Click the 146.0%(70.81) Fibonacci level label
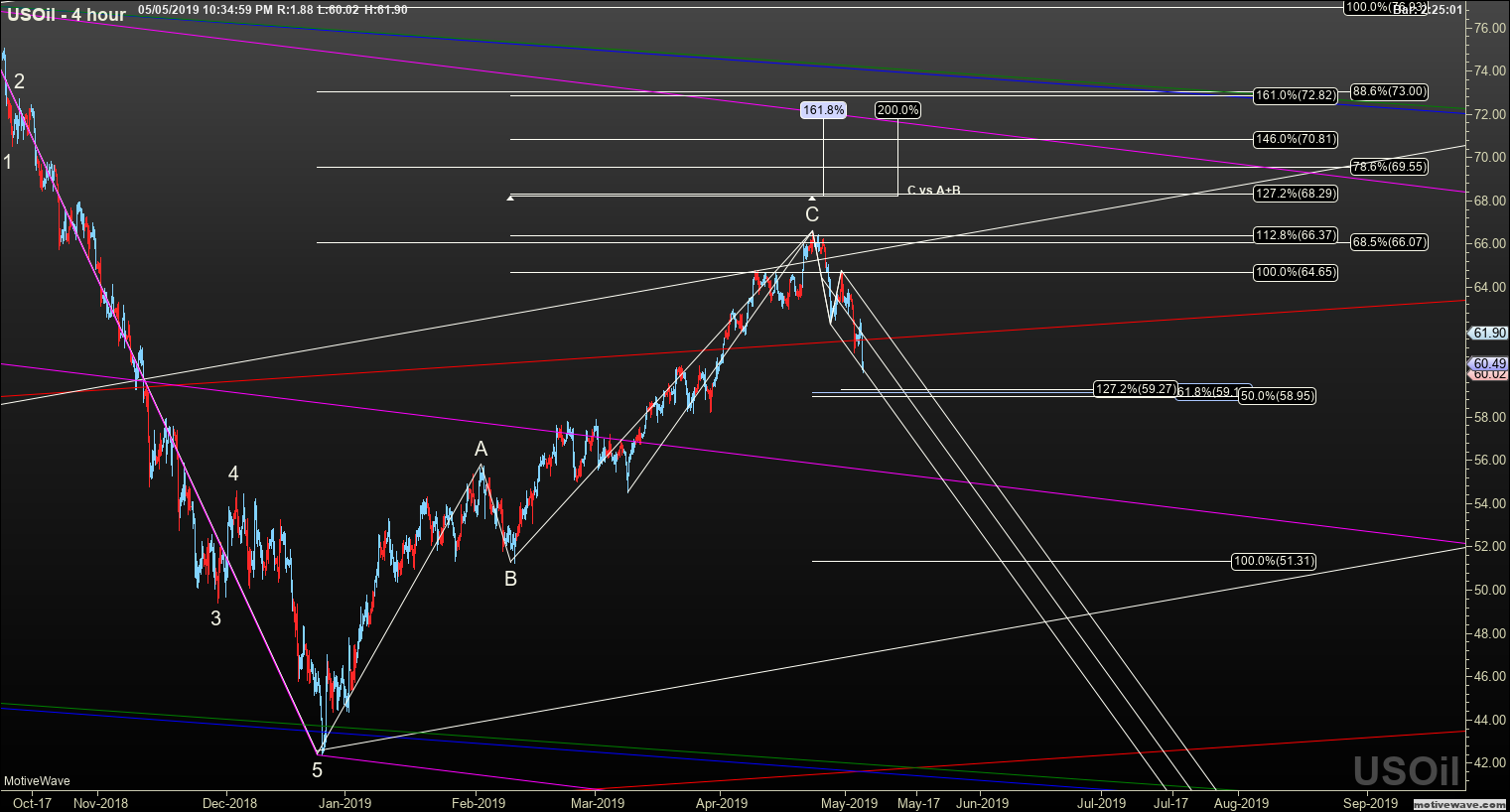This screenshot has height=812, width=1510. click(x=1295, y=139)
